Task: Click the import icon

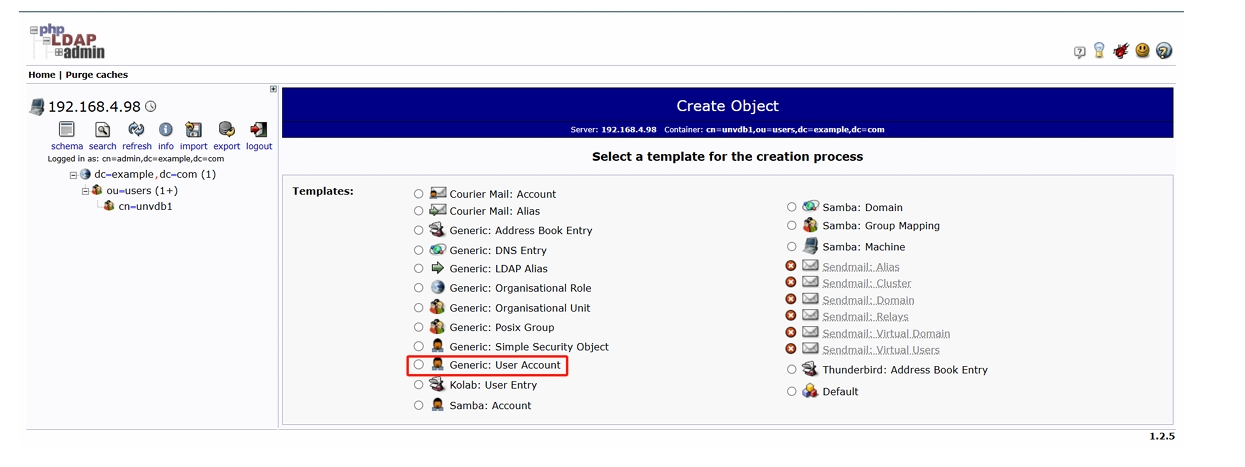Action: (x=194, y=130)
